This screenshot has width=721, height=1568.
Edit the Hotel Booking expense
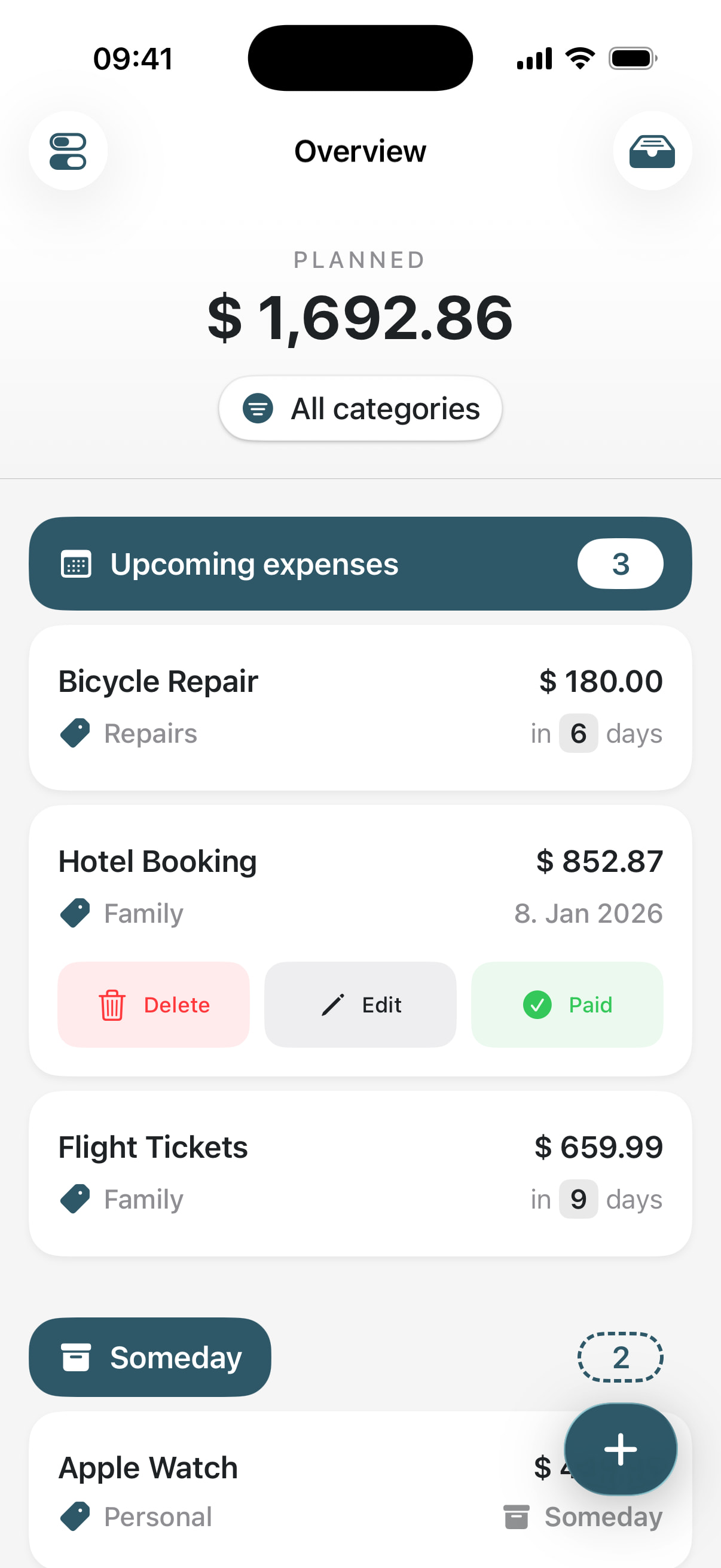[360, 1004]
